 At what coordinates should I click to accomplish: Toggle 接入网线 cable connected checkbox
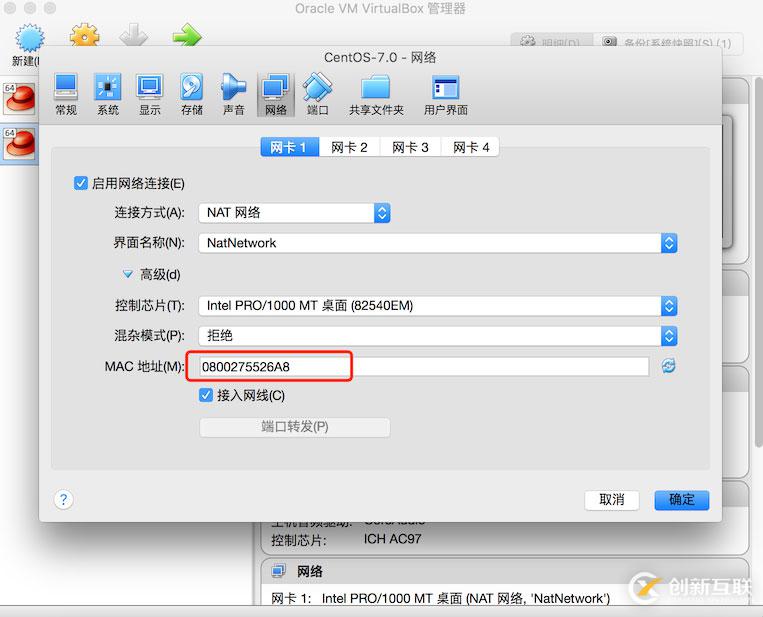(206, 395)
